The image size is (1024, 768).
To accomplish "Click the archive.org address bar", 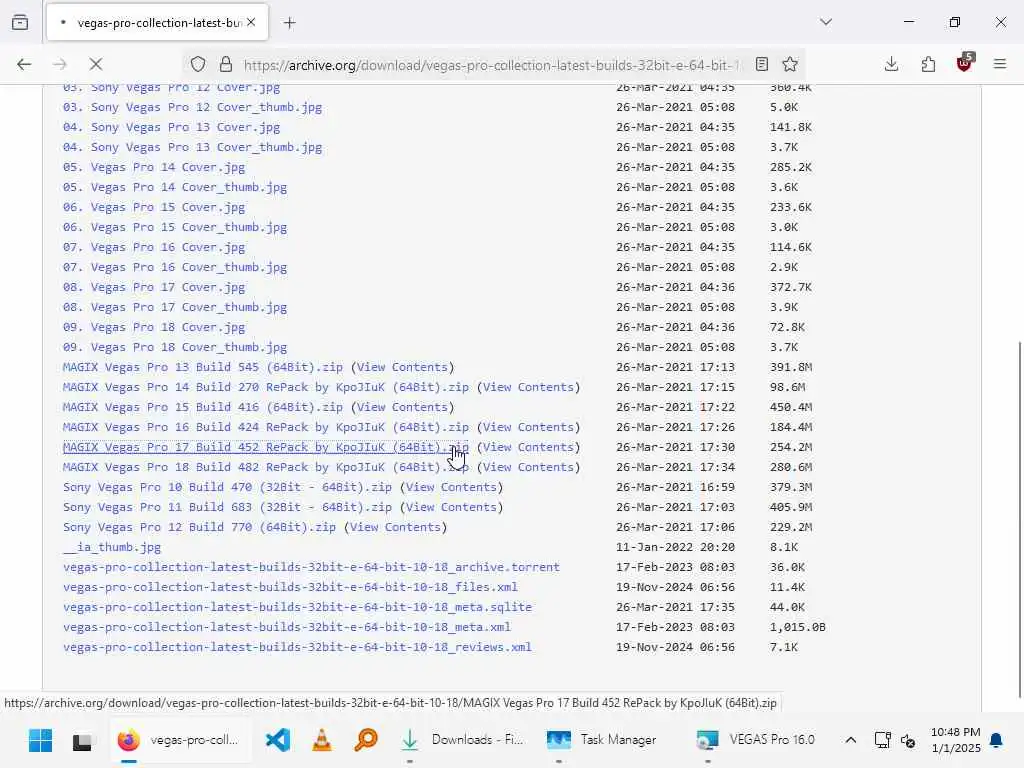I will [x=491, y=65].
